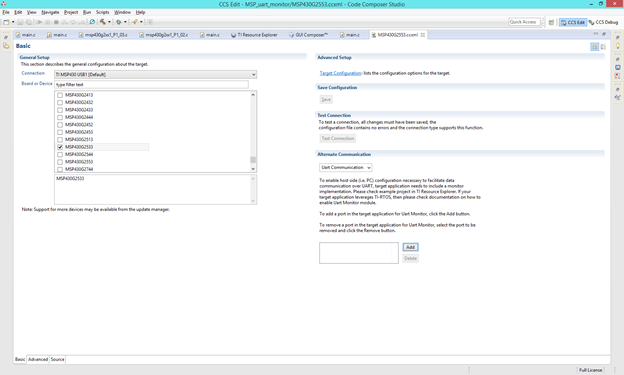624x375 pixels.
Task: Open the last toolbar dropdown arrow
Action: point(141,22)
